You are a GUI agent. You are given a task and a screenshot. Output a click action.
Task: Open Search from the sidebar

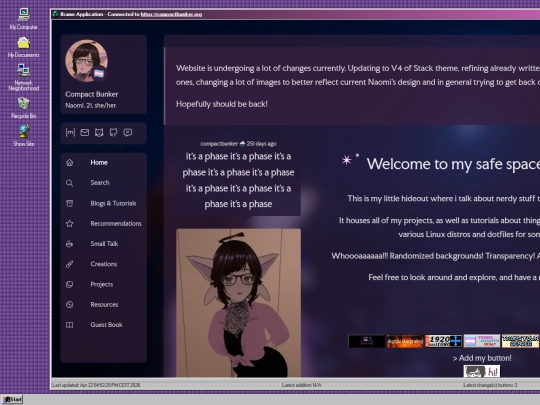click(x=100, y=183)
